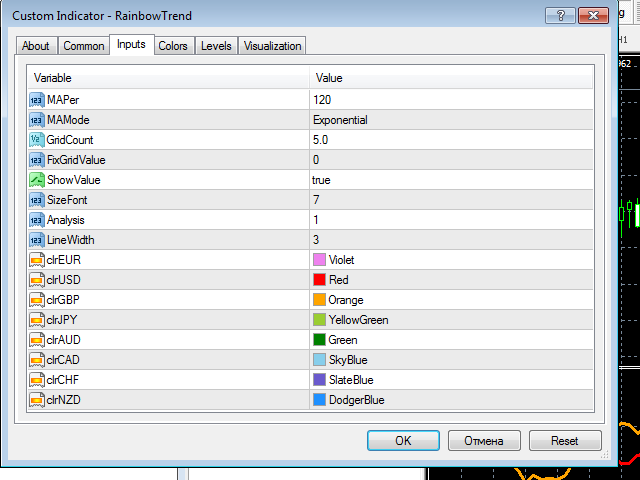Viewport: 640px width, 480px height.
Task: Go to the Colors tab
Action: coord(173,46)
